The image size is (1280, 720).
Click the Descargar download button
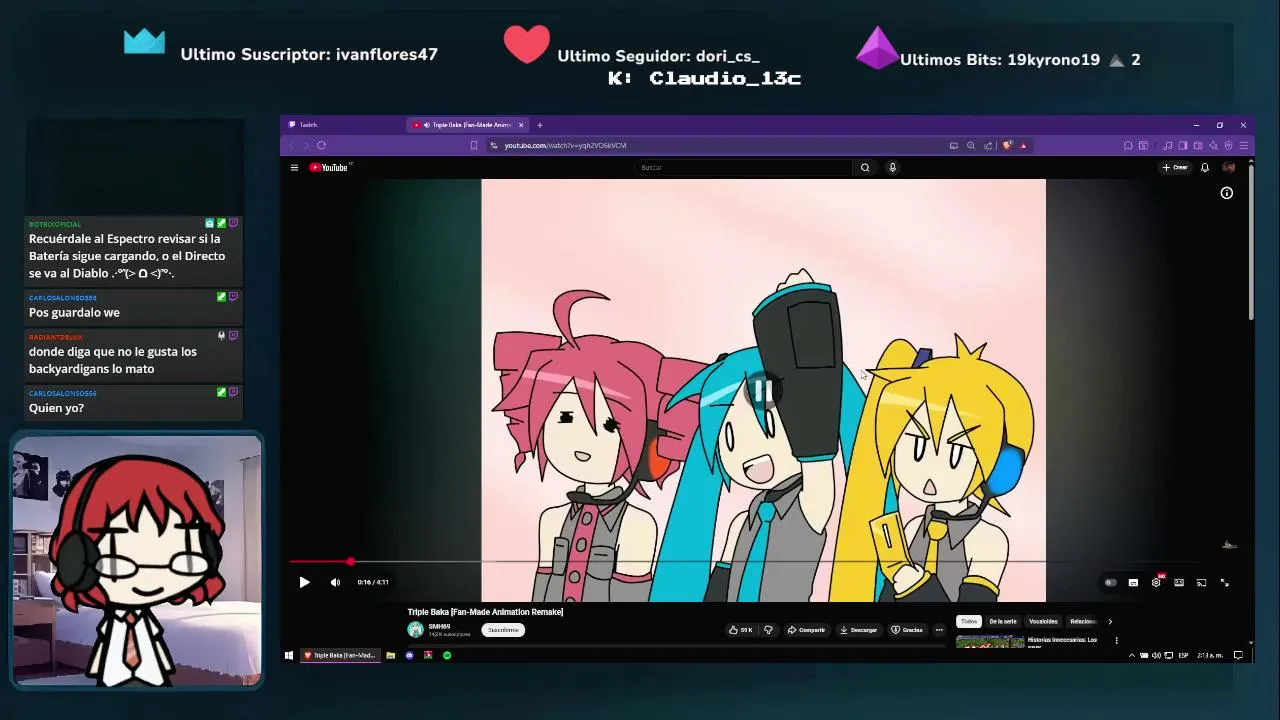859,630
